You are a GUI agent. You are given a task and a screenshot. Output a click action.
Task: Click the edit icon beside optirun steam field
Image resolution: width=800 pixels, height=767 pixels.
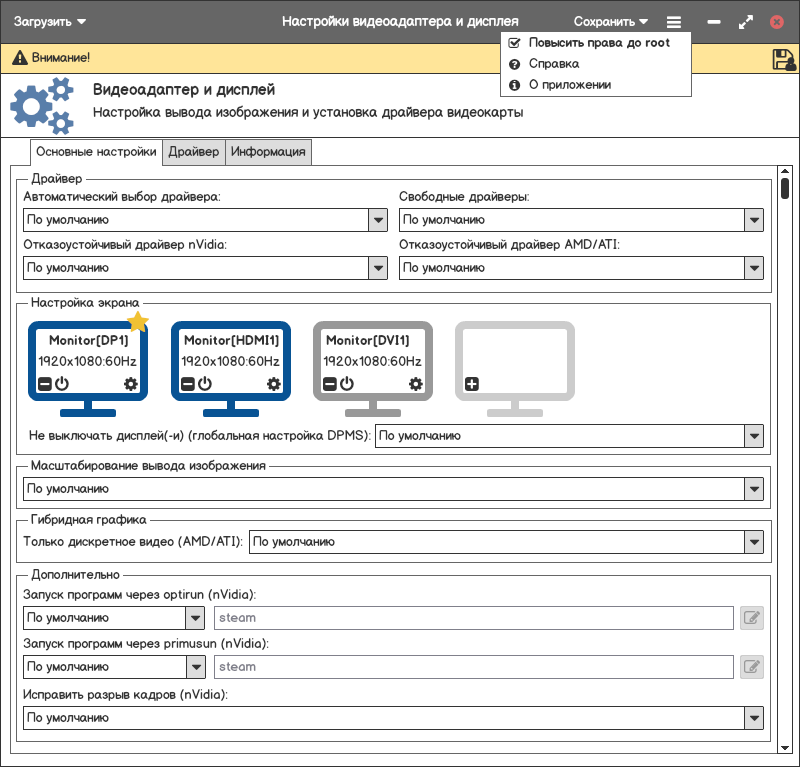[x=752, y=618]
